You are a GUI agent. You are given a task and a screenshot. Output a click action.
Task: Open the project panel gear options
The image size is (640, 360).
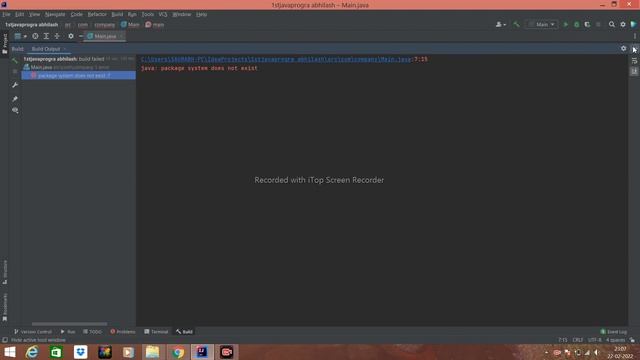pos(71,36)
